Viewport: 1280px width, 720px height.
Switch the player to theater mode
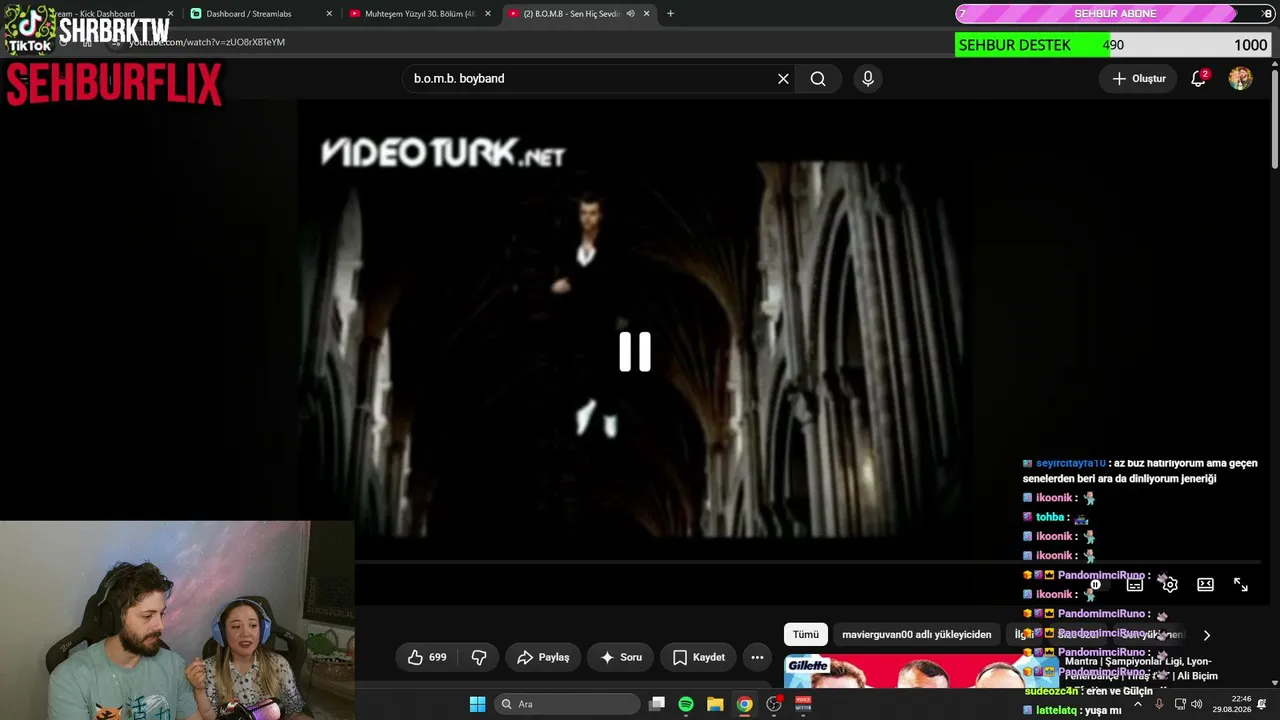coord(1205,585)
